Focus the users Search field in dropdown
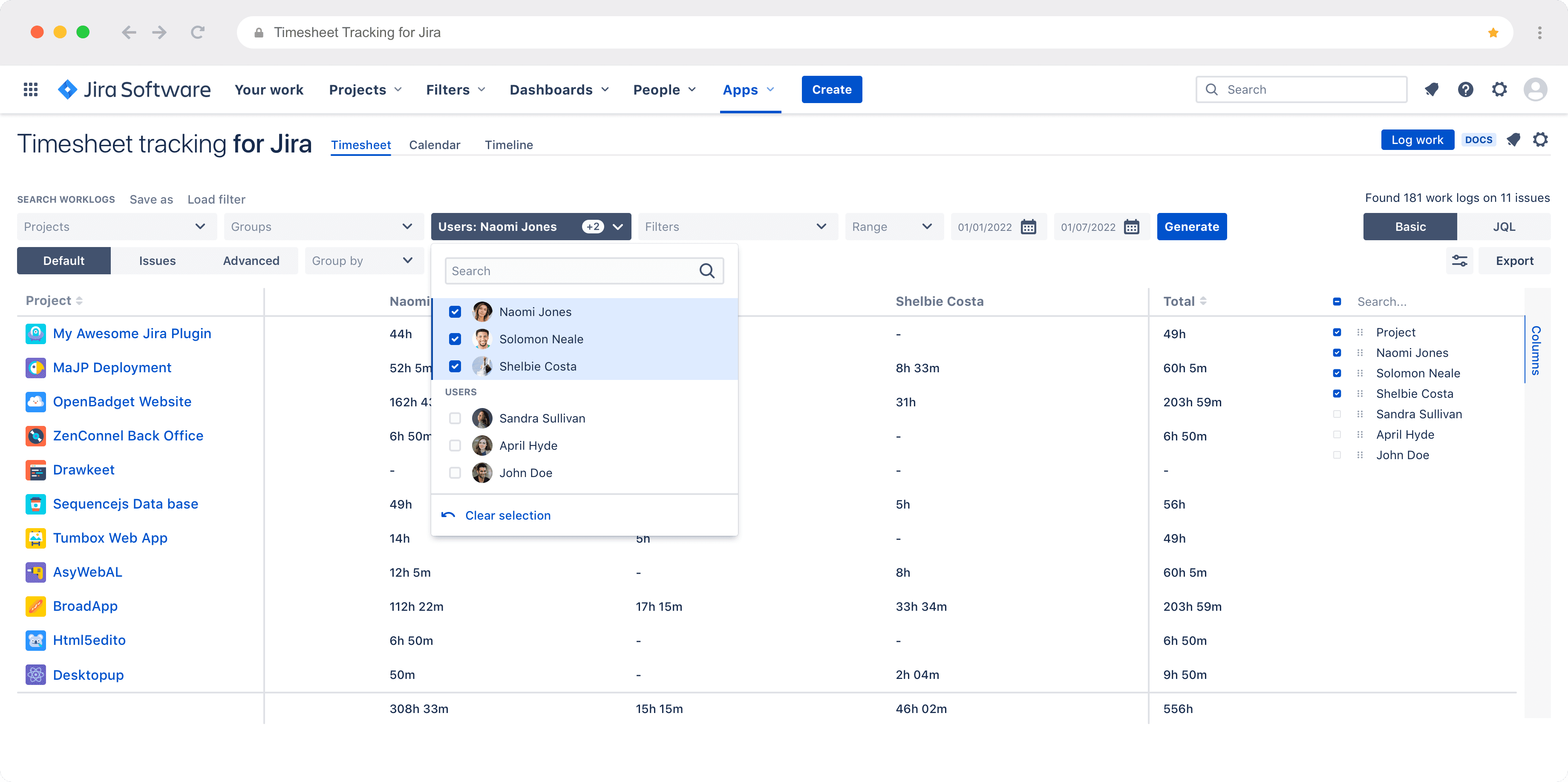The width and height of the screenshot is (1568, 782). click(584, 271)
